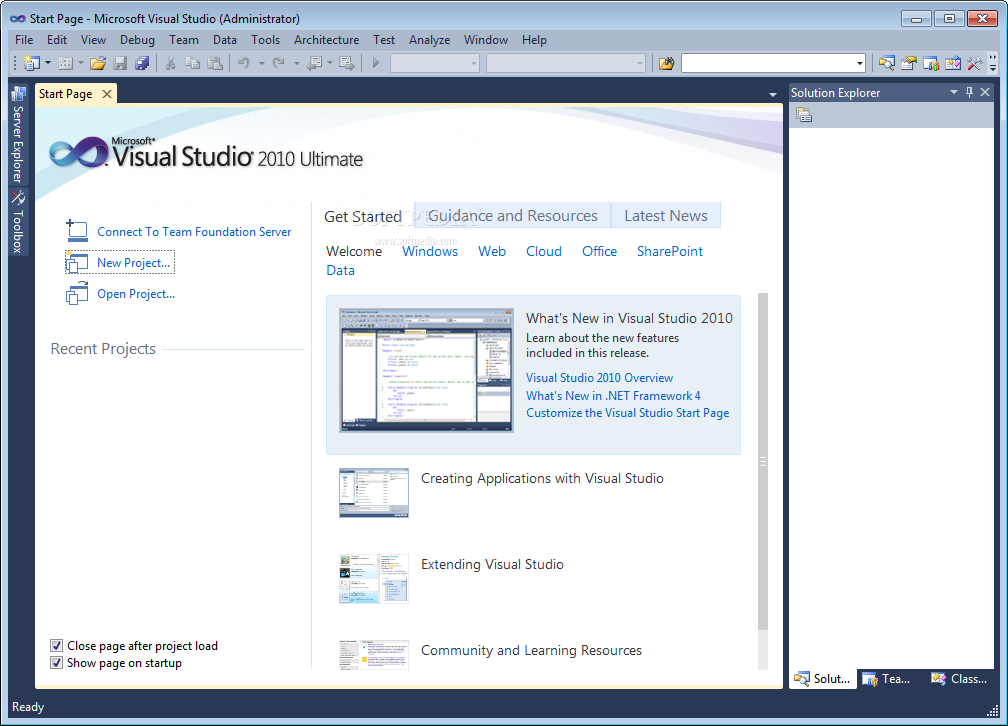The width and height of the screenshot is (1008, 726).
Task: Toggle auto-hide pin on Solution Explorer
Action: click(970, 92)
